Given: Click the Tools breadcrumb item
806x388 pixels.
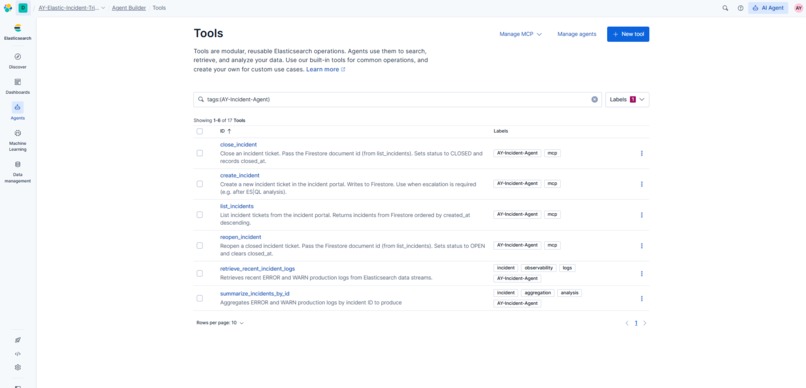Looking at the screenshot, I should [x=159, y=8].
